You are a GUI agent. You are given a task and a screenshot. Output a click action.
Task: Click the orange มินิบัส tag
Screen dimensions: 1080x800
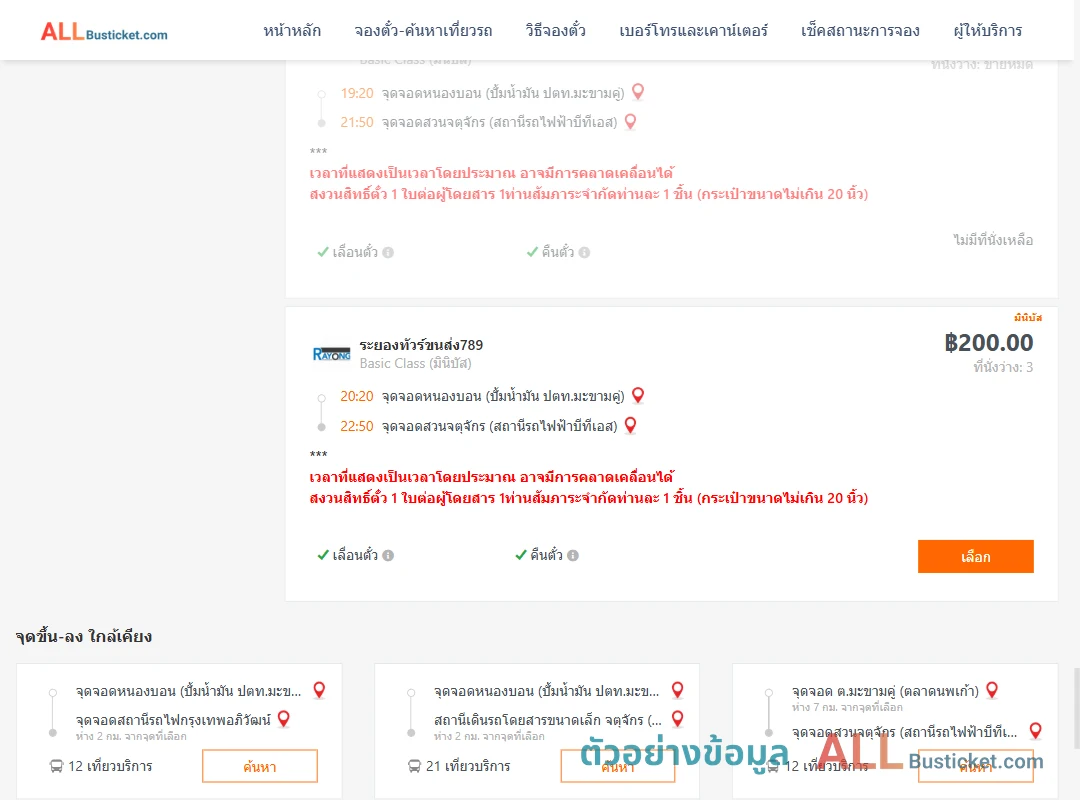tap(1028, 318)
